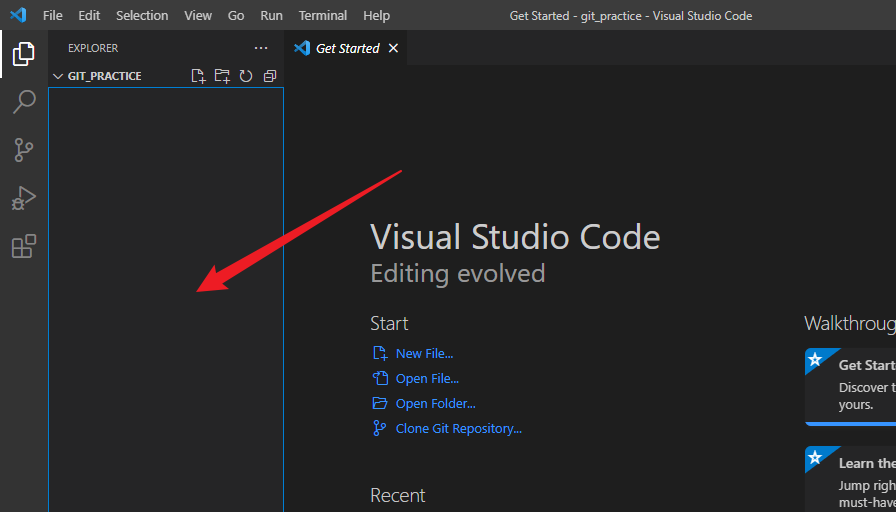Open the Terminal menu
This screenshot has height=512, width=896.
(323, 15)
